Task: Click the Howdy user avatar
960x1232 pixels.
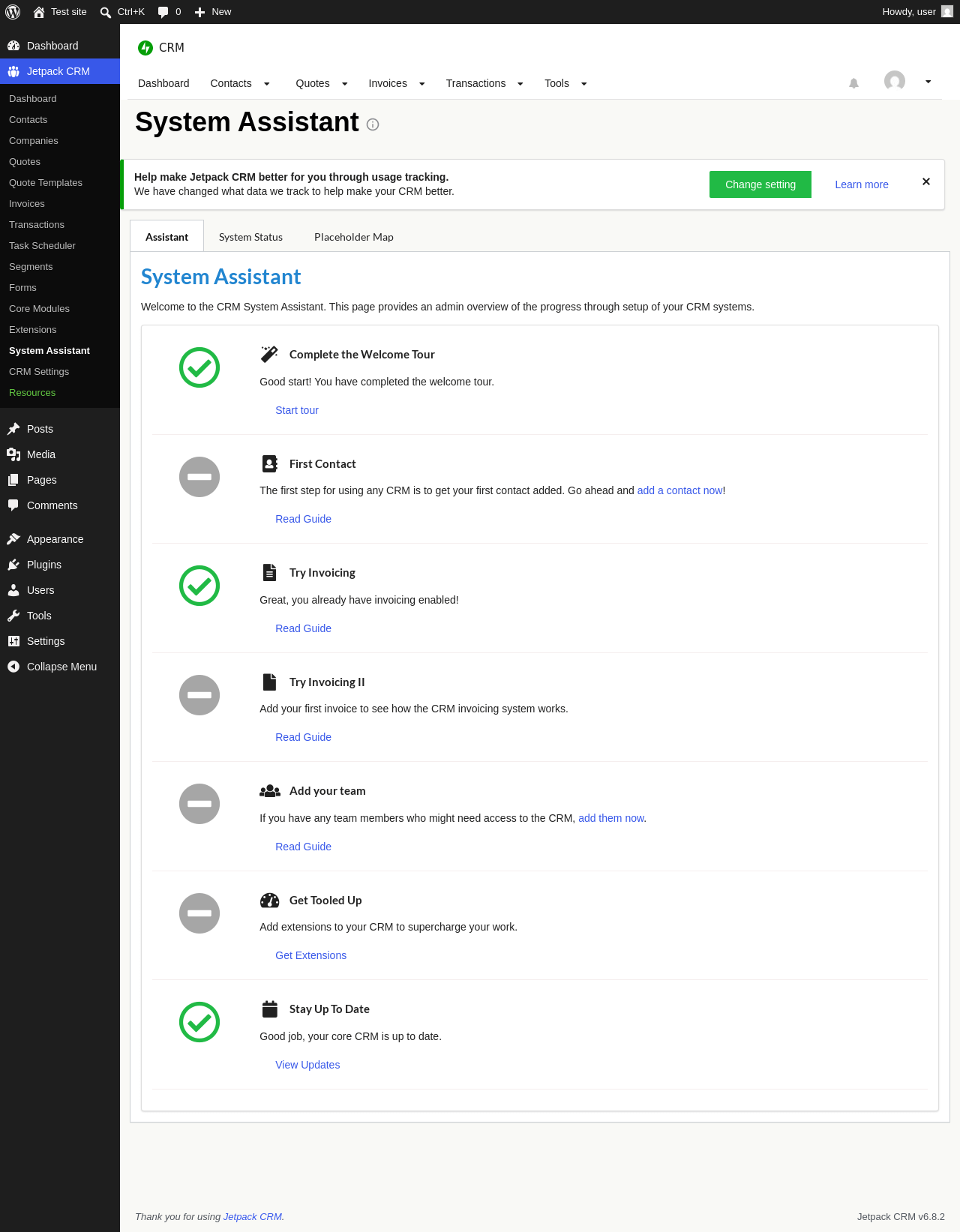Action: tap(947, 12)
